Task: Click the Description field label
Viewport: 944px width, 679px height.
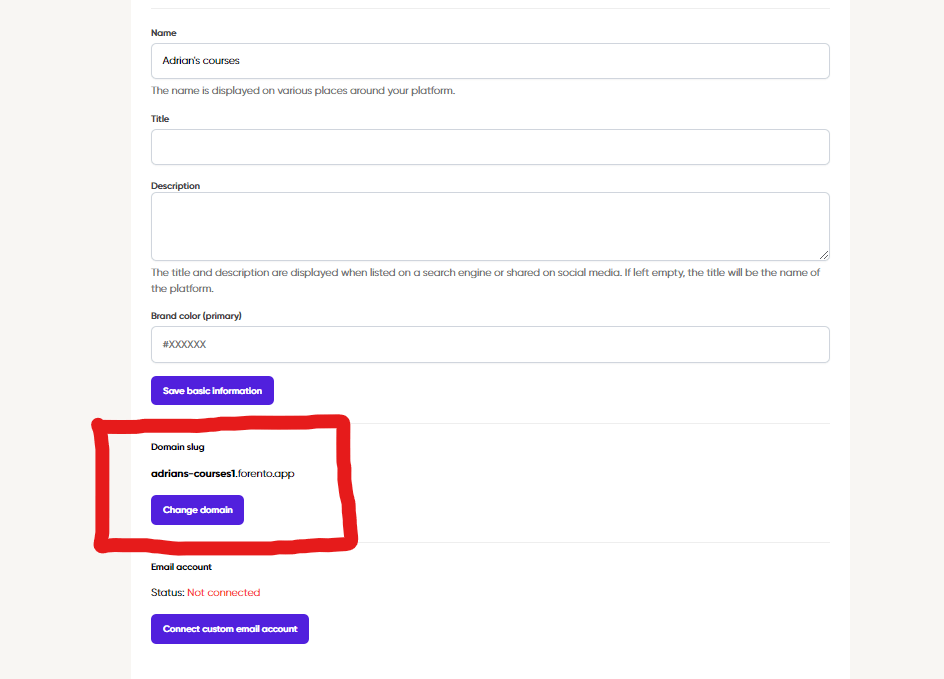Action: point(175,186)
